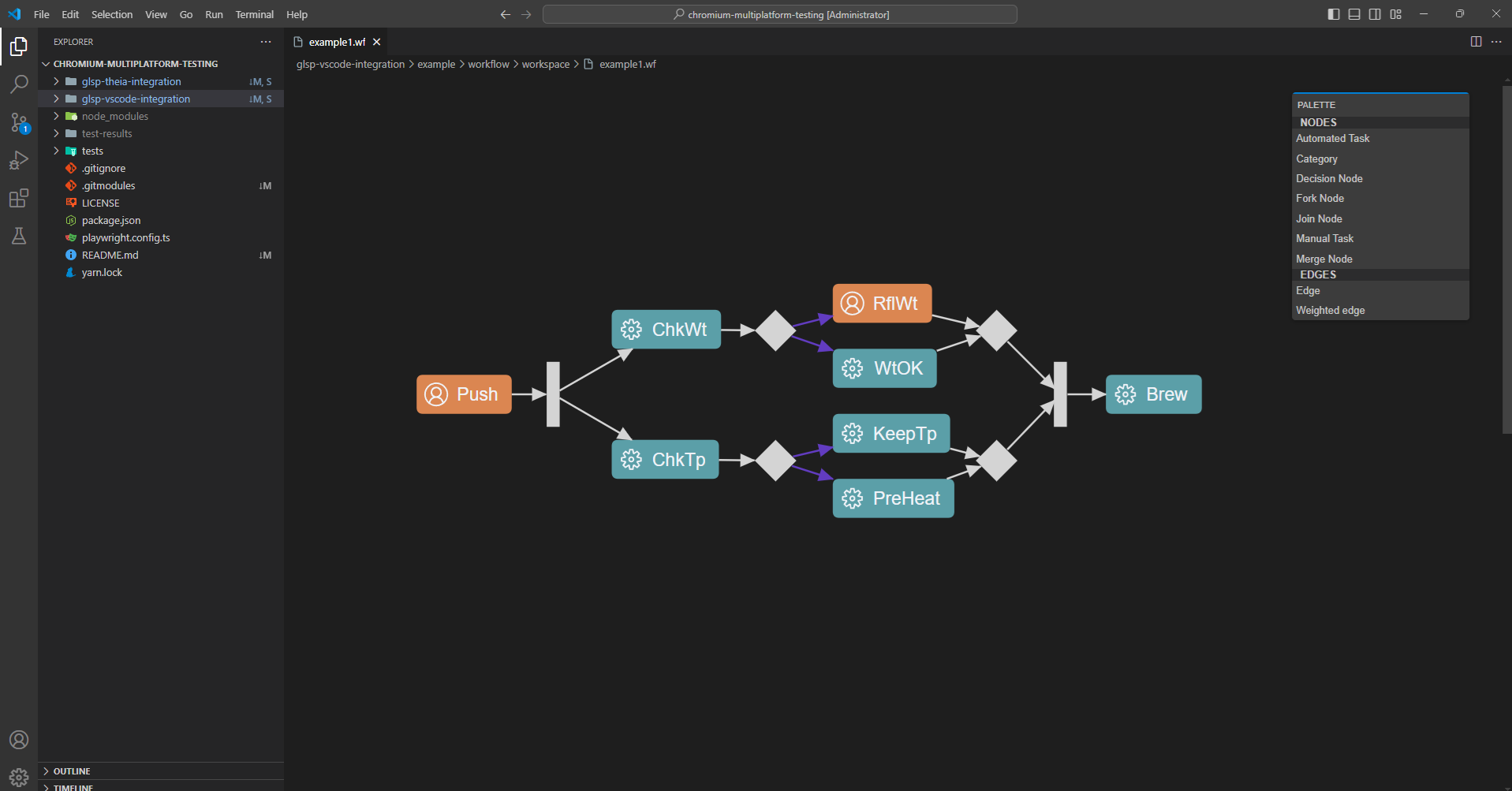Click the chromium-multiplatform-testing search box
1512x791 pixels.
[779, 14]
